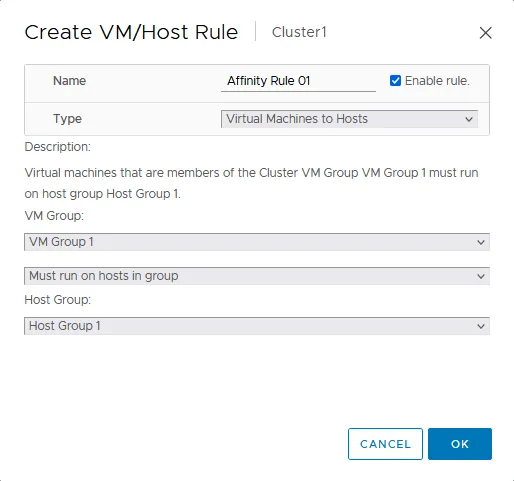Viewport: 514px width, 481px height.
Task: Click the chevron arrow on Host Group selector
Action: click(x=481, y=326)
